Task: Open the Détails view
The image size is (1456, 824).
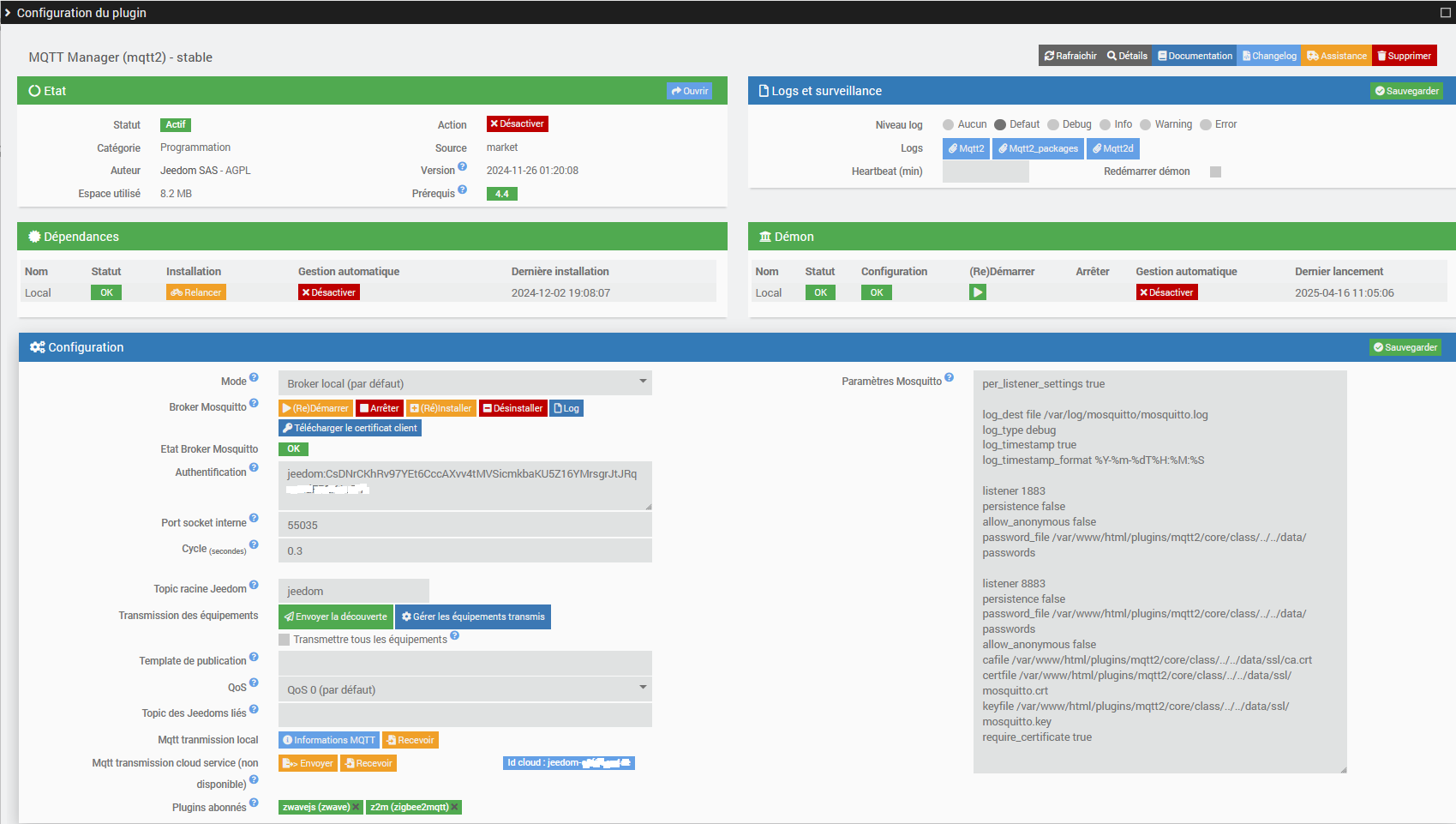Action: click(1127, 56)
